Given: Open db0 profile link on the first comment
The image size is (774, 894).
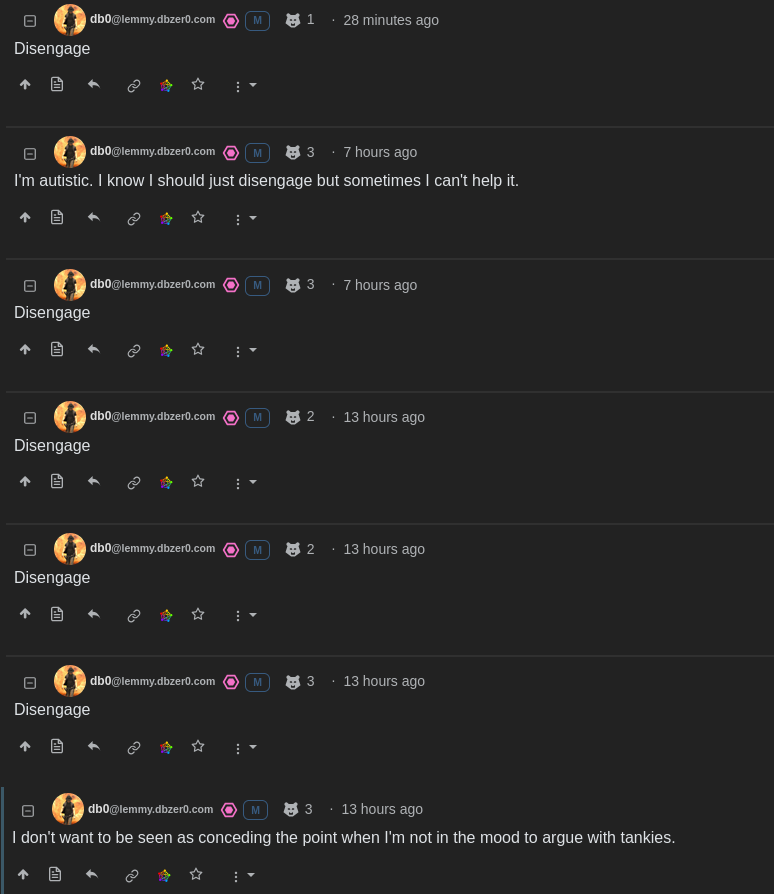Looking at the screenshot, I should [153, 19].
